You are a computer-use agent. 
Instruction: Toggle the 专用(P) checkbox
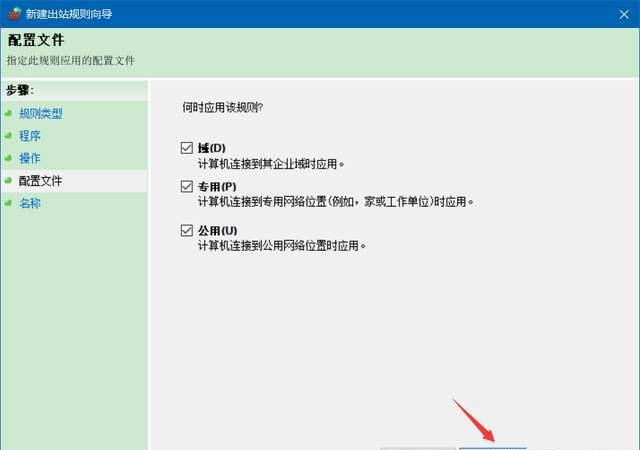187,187
